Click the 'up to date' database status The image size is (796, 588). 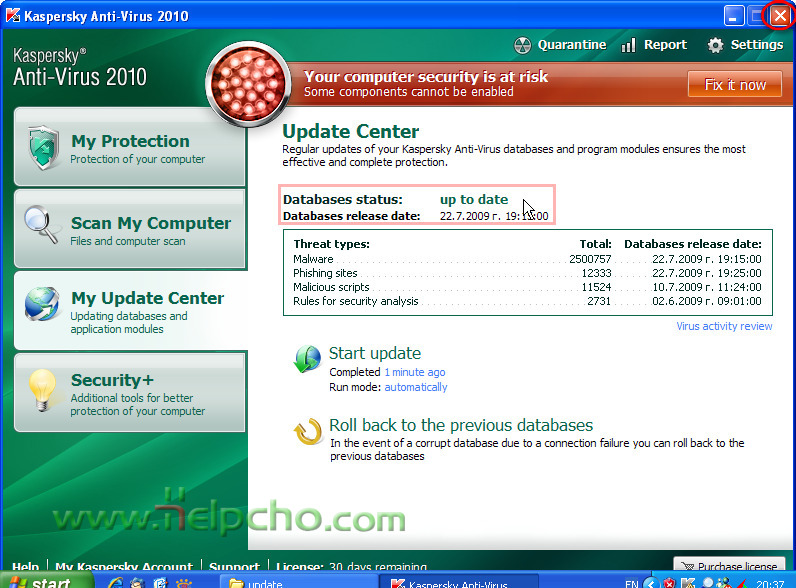pos(474,200)
